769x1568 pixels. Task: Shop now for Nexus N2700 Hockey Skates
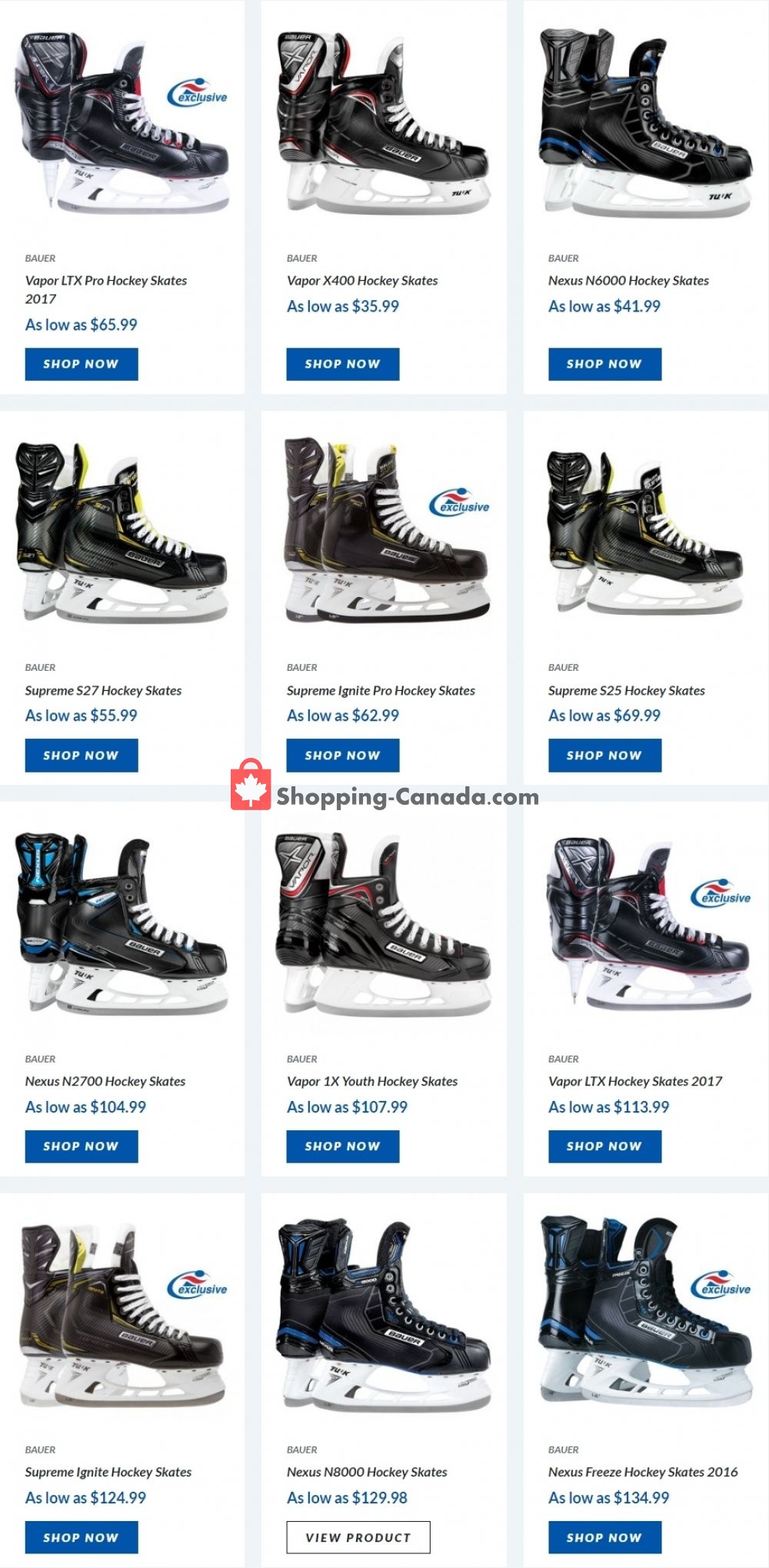point(82,1146)
